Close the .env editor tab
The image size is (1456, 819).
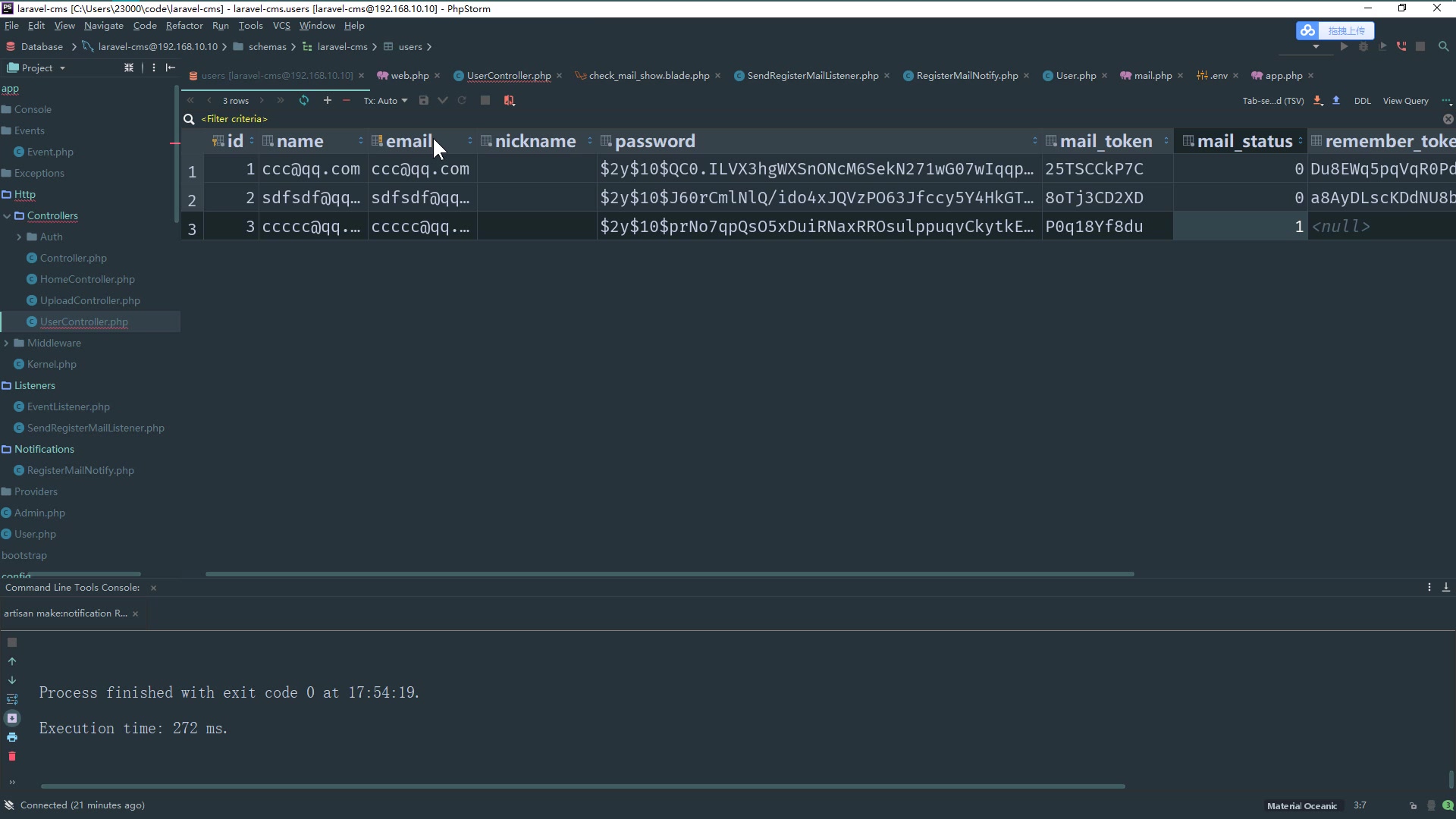[x=1235, y=76]
